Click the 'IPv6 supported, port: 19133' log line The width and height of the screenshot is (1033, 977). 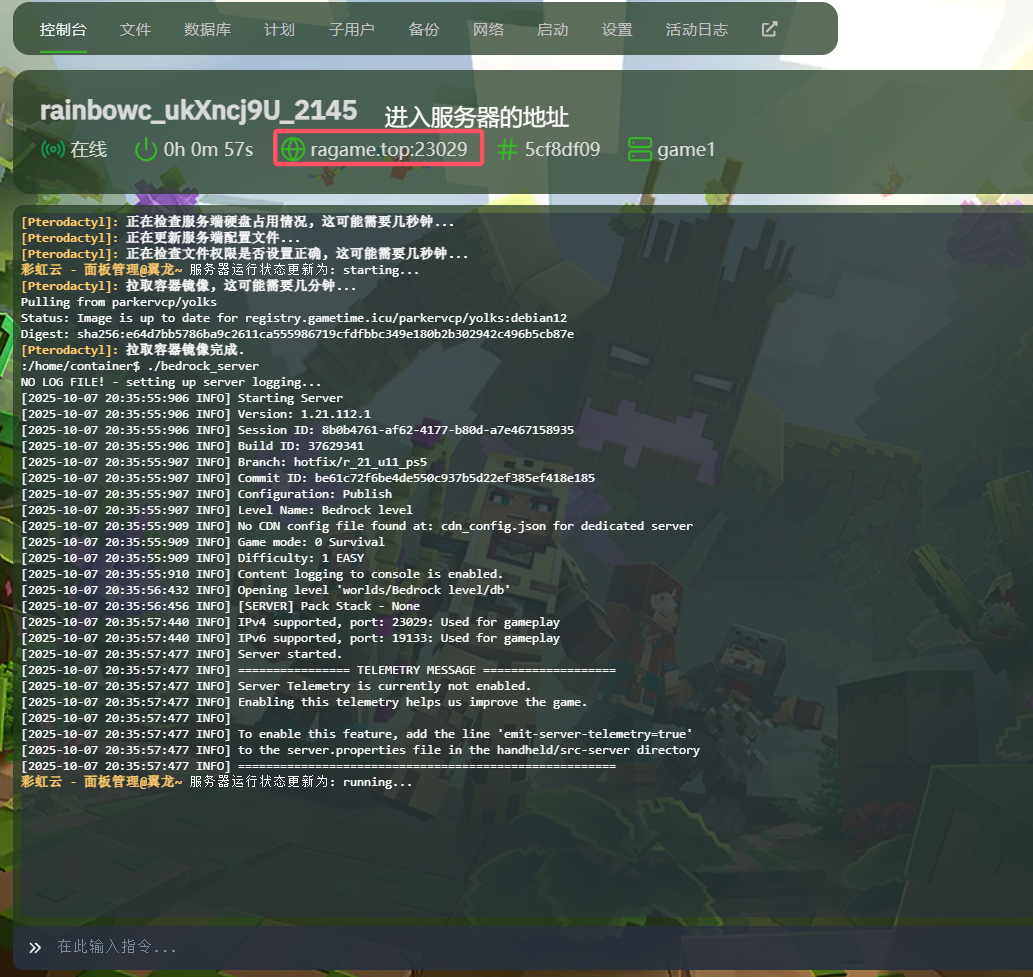(x=291, y=638)
